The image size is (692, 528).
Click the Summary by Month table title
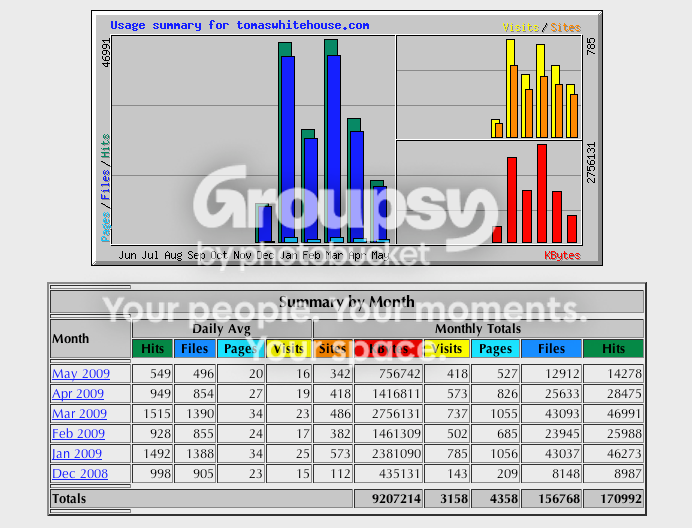(x=347, y=302)
